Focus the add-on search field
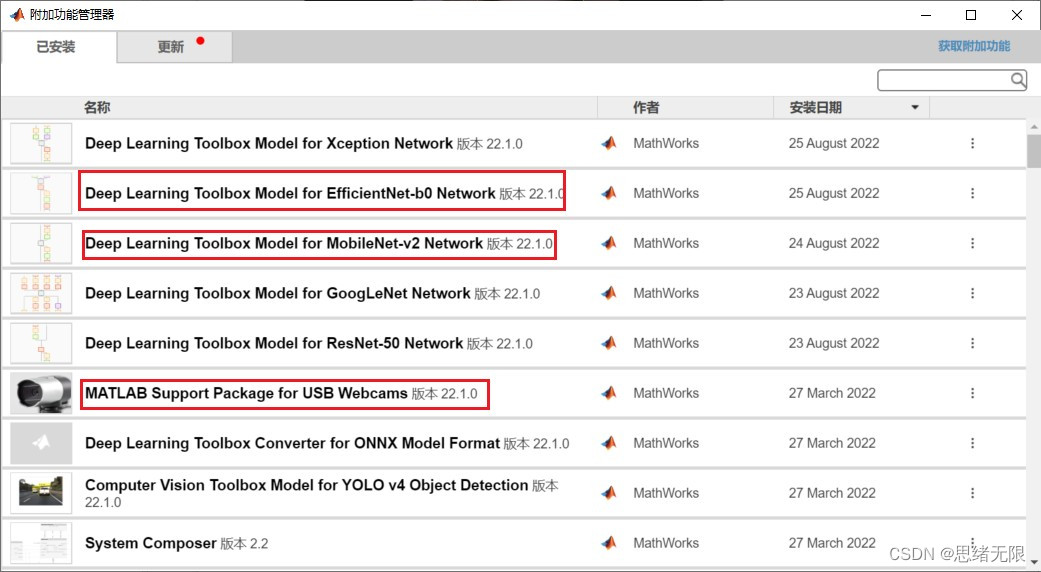The image size is (1041, 572). [952, 80]
